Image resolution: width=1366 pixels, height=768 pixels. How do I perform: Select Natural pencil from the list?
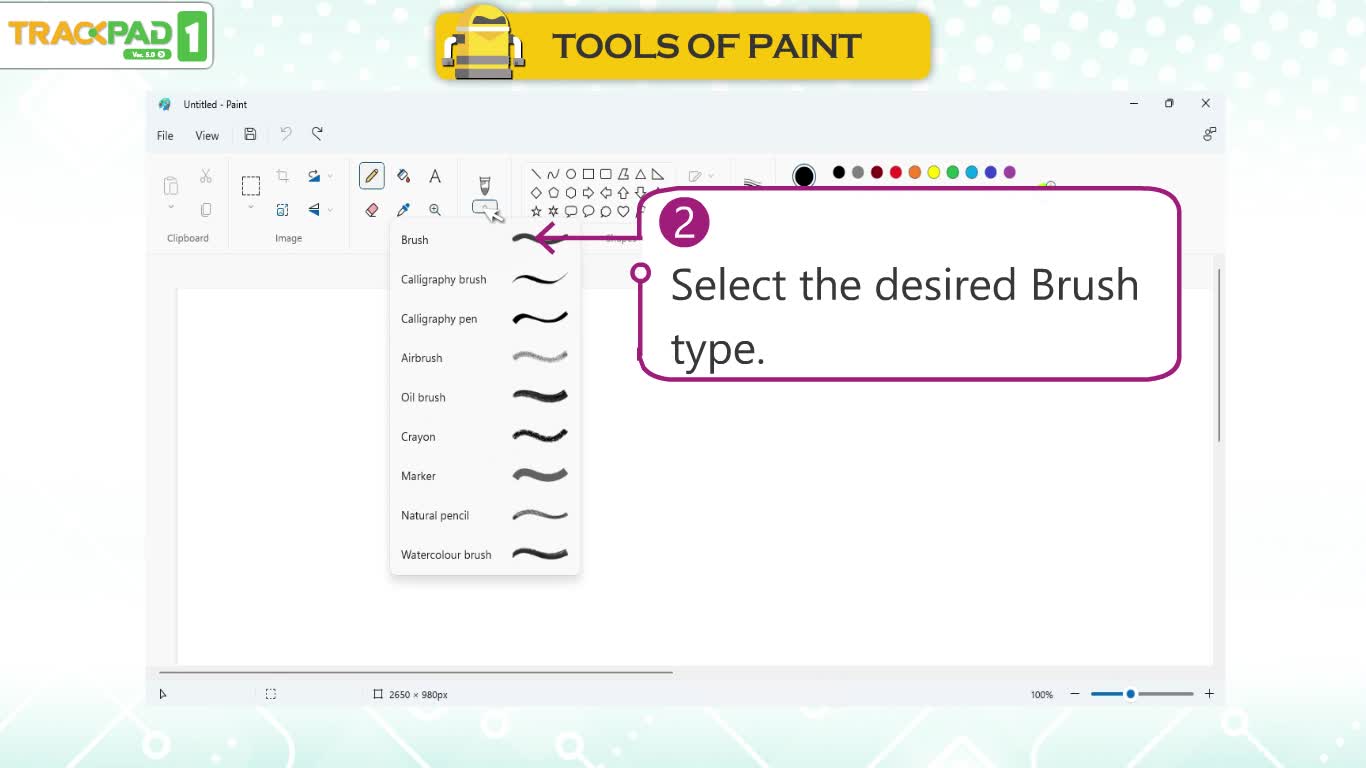click(485, 515)
